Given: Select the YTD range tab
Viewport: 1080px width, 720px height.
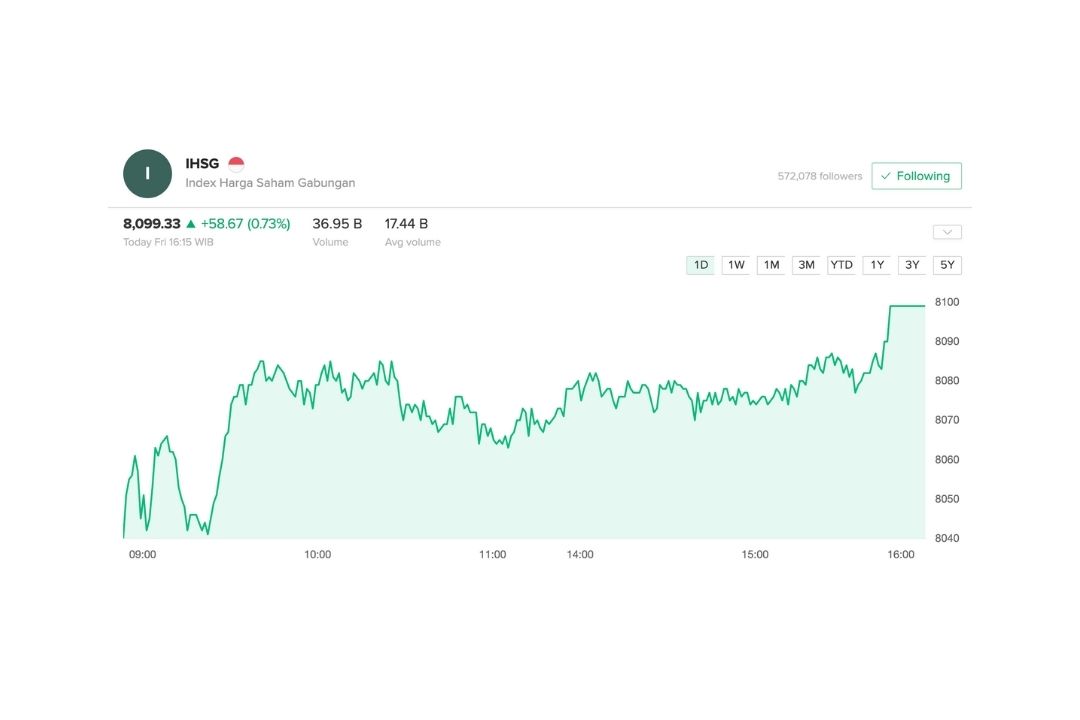Looking at the screenshot, I should point(842,265).
